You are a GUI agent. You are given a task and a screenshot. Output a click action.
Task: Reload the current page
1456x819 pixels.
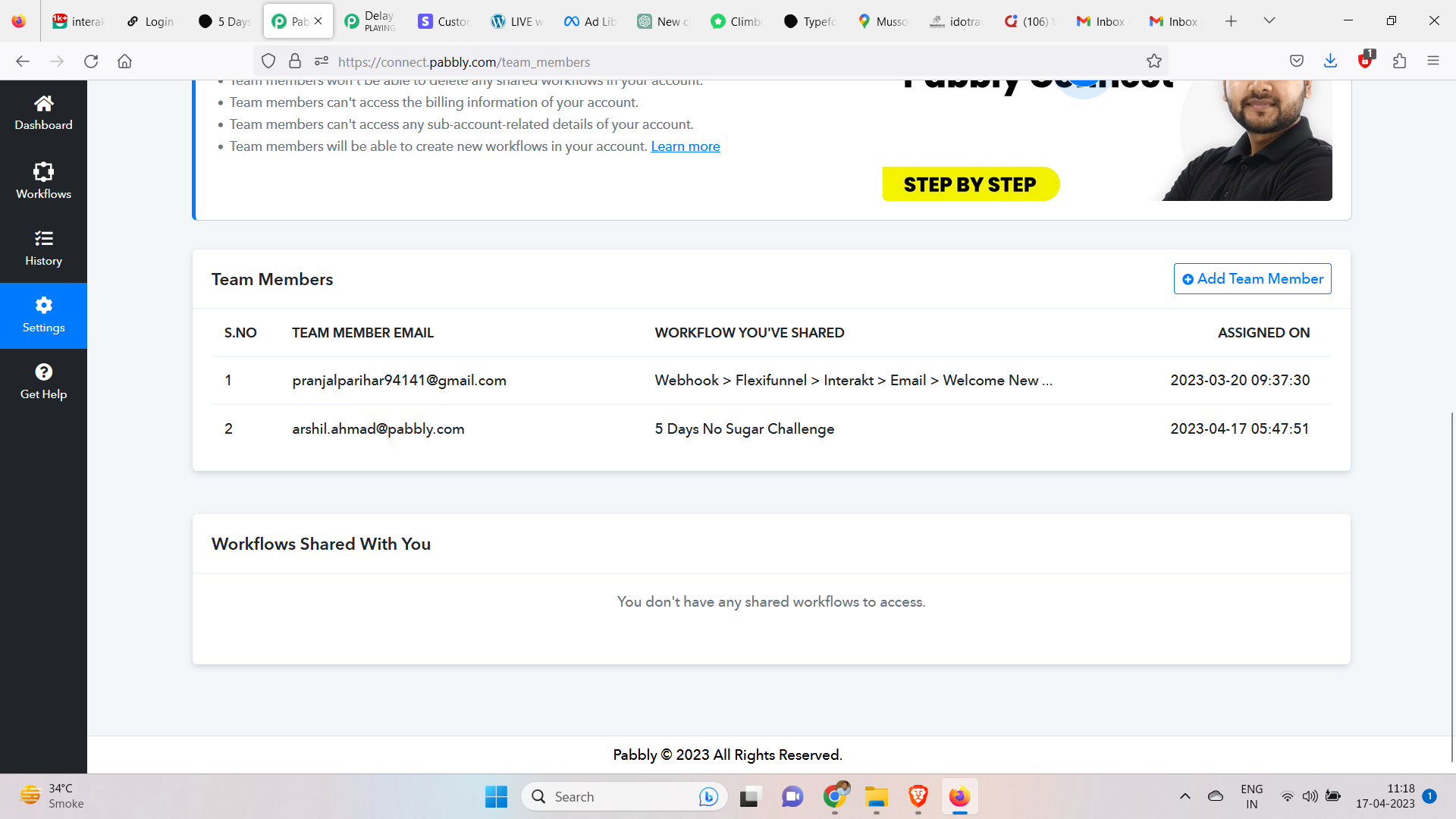[91, 61]
